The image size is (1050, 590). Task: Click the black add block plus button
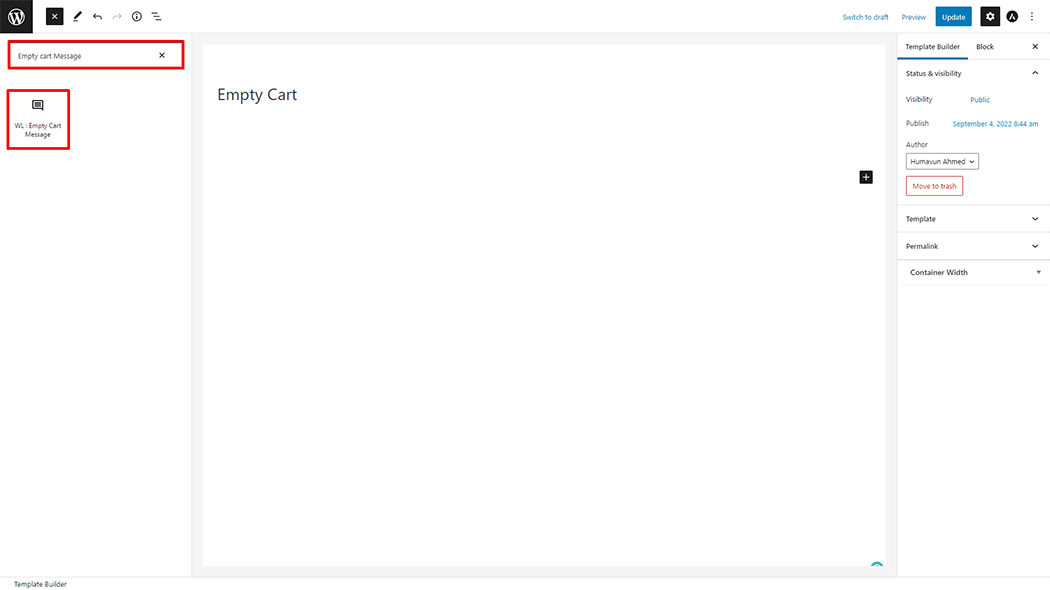click(866, 177)
